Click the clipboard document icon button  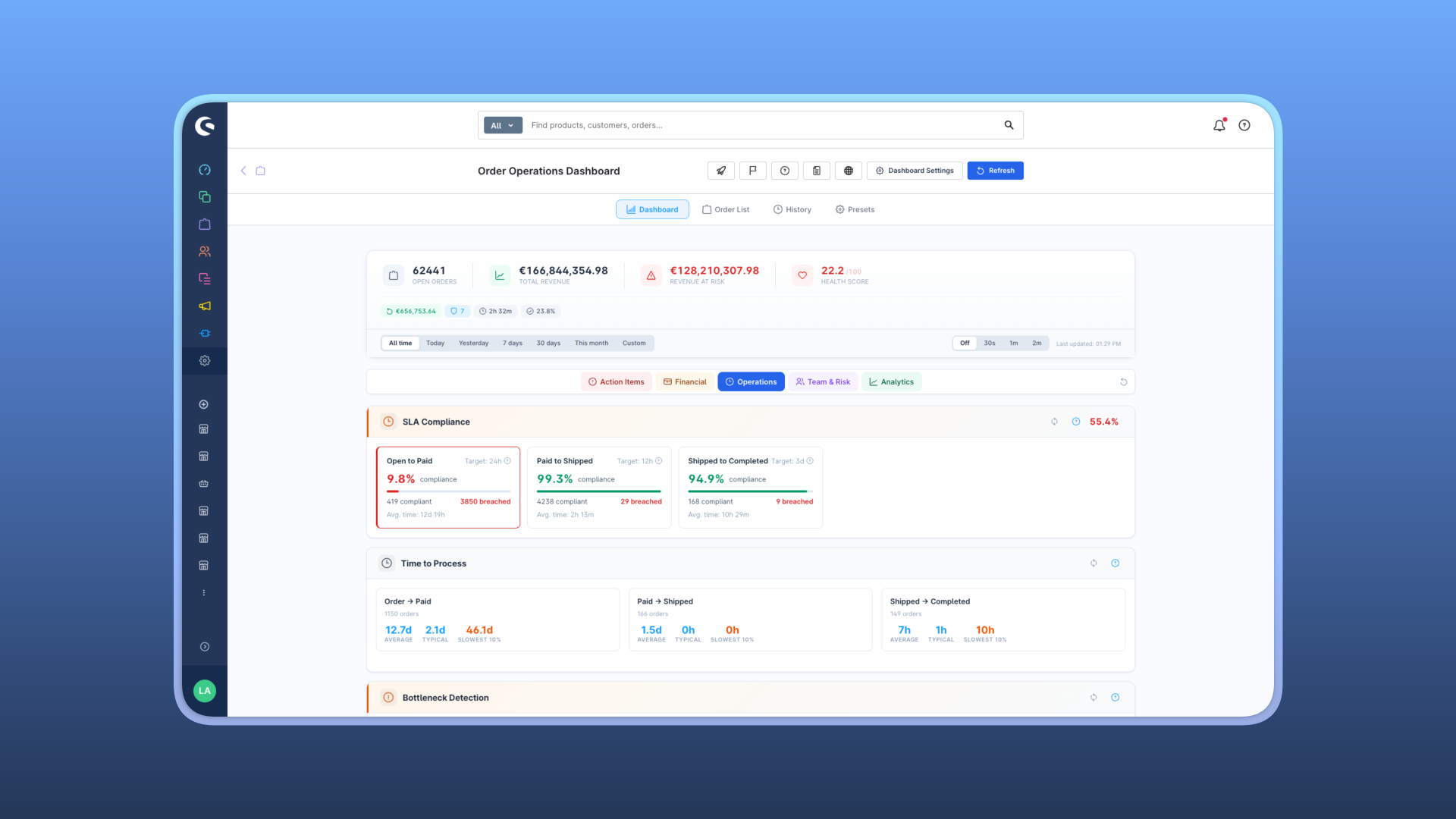tap(817, 171)
